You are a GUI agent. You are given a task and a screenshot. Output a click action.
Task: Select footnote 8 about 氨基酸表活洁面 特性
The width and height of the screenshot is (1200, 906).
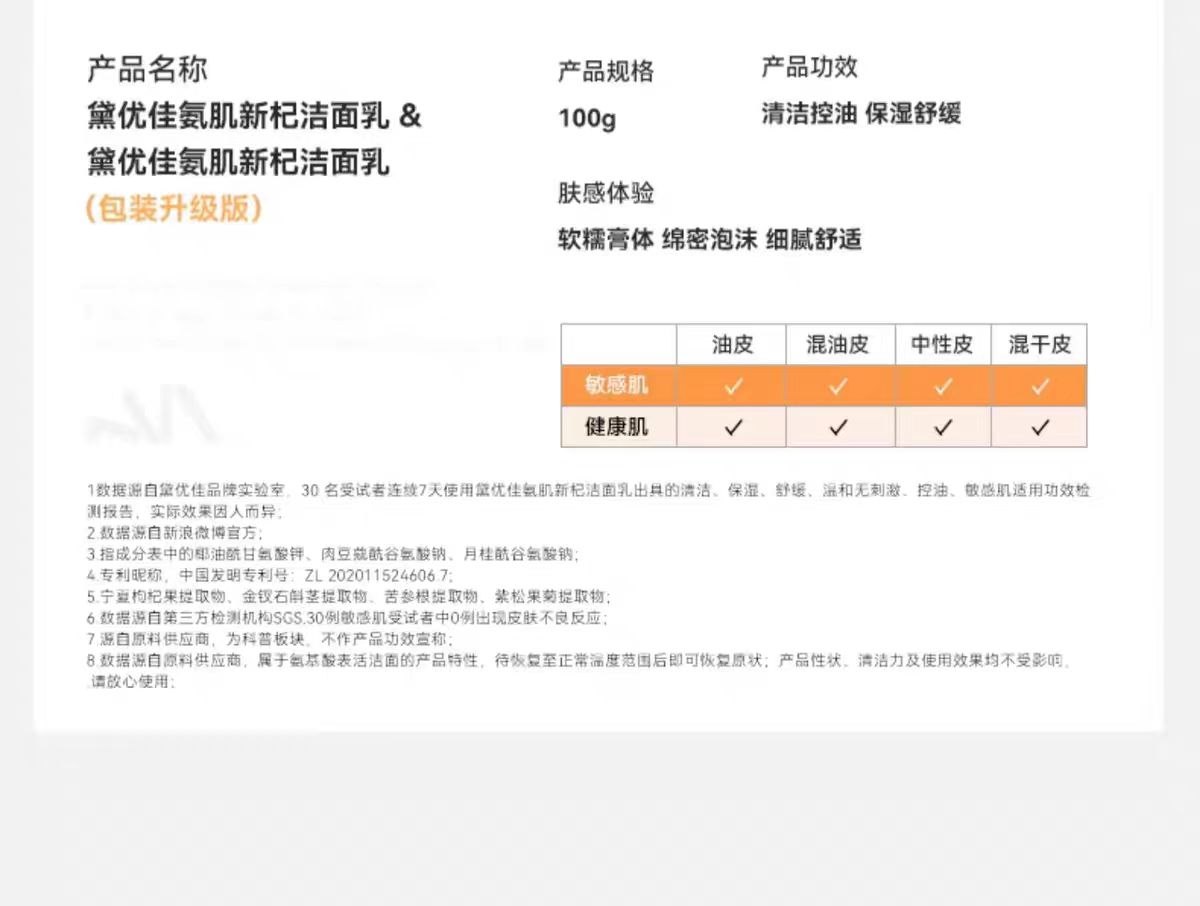coord(580,671)
